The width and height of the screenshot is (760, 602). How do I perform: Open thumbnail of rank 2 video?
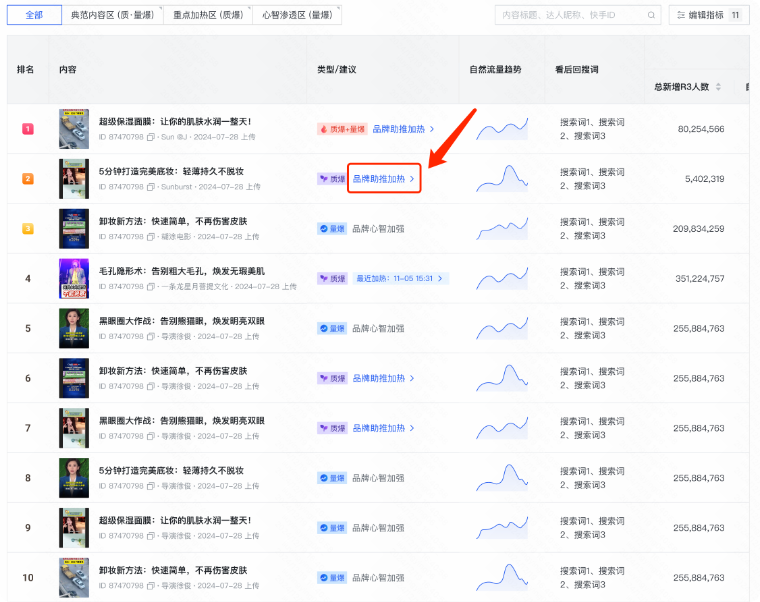74,179
